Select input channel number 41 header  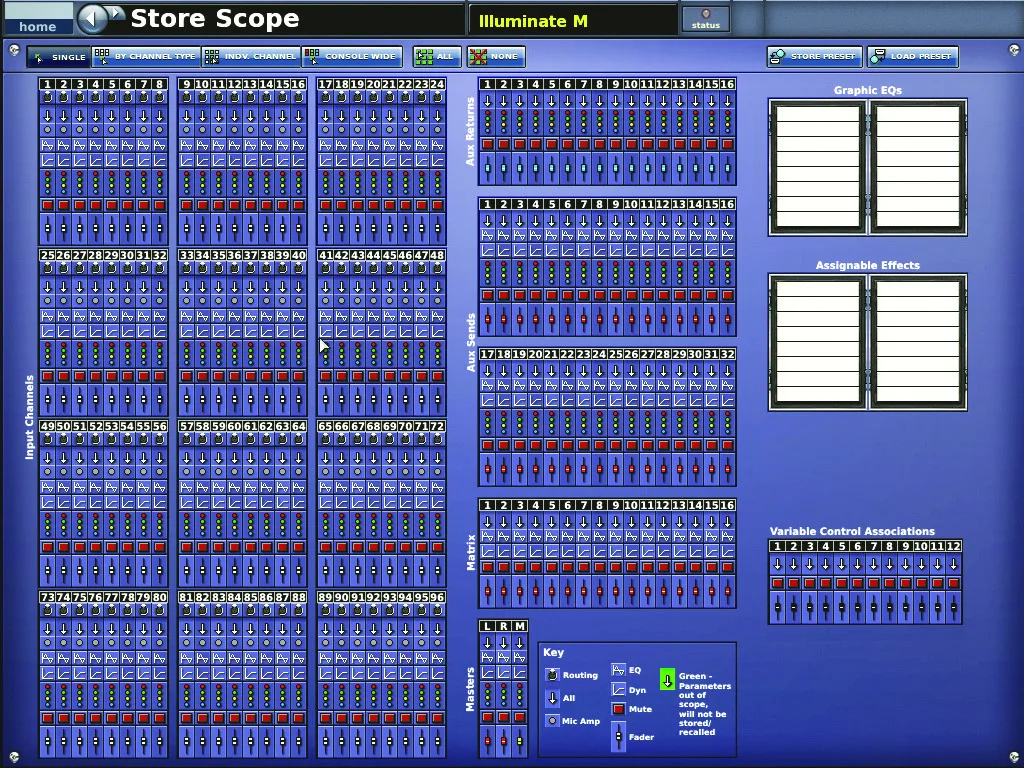[x=326, y=255]
